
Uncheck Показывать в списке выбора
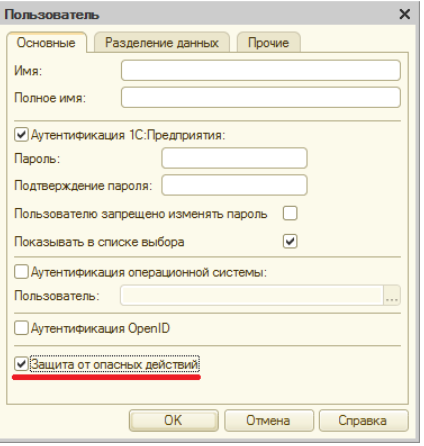tap(290, 241)
